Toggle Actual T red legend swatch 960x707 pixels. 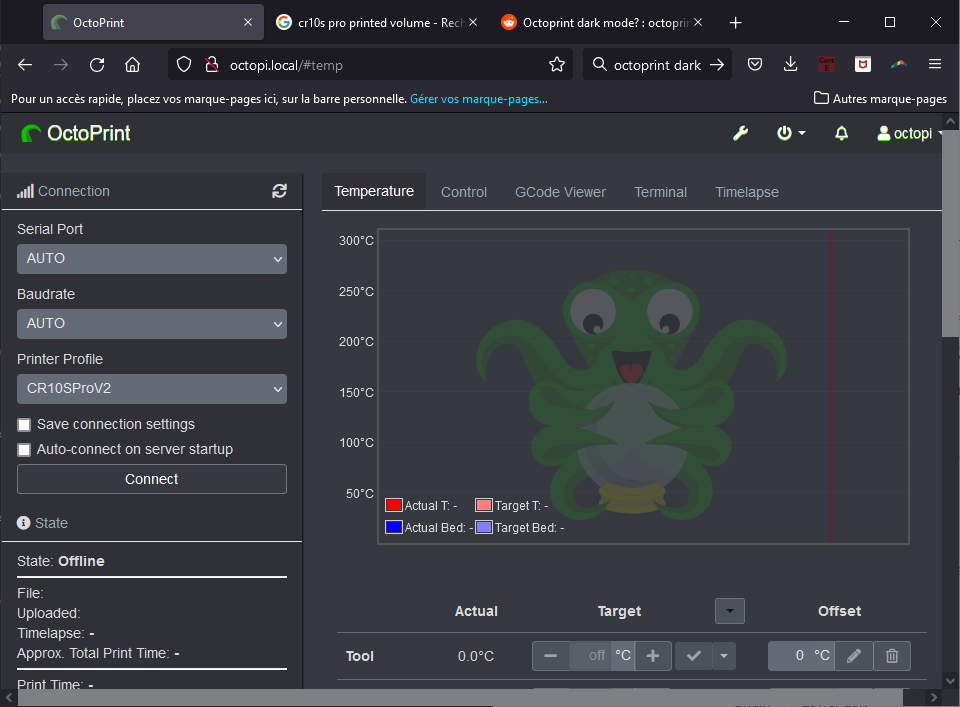click(x=394, y=505)
